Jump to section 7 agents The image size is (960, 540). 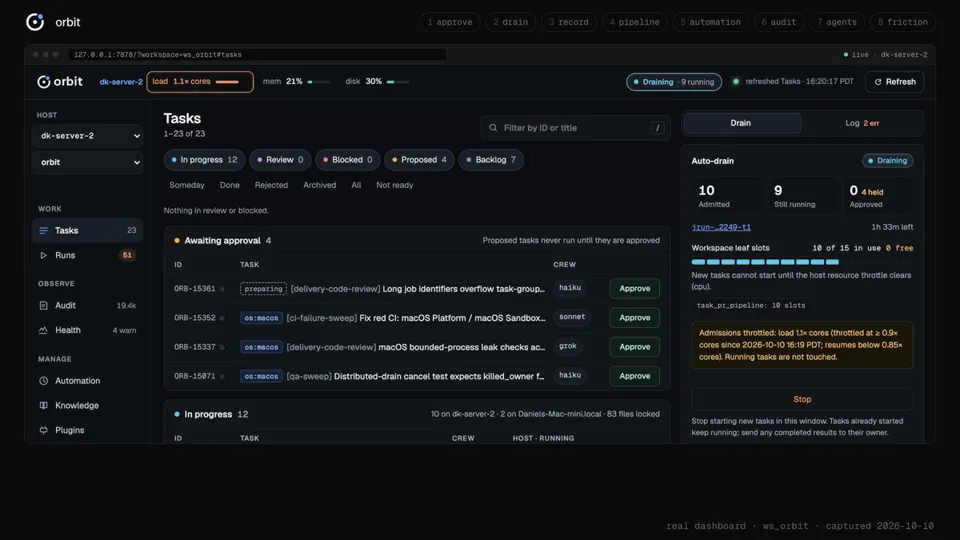pos(837,22)
